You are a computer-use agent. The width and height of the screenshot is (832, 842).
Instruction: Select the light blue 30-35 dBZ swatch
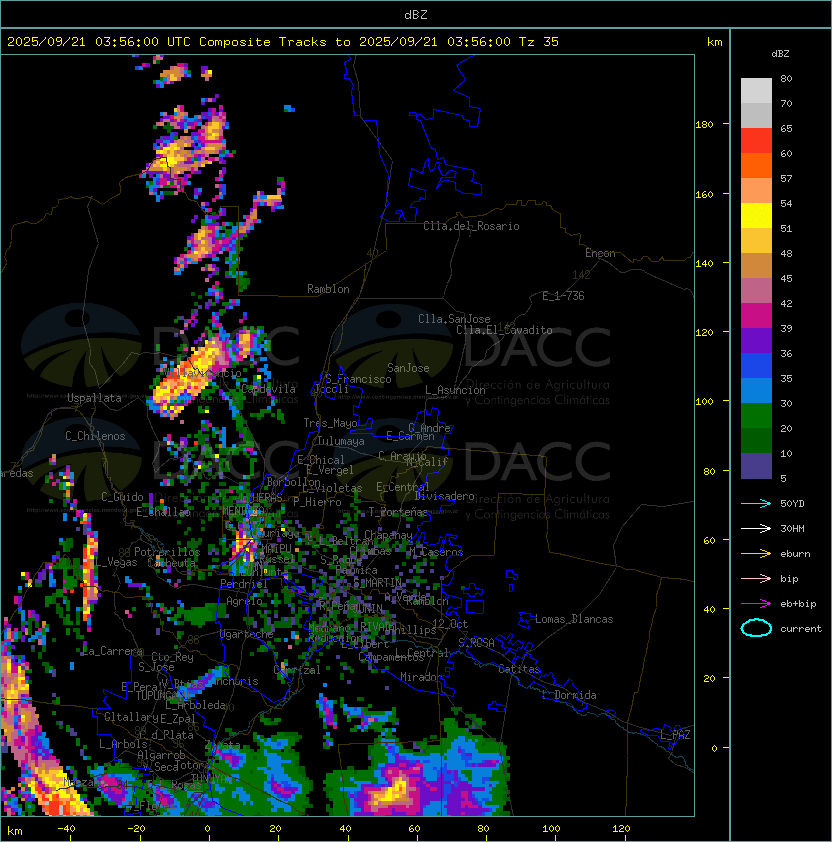point(756,391)
